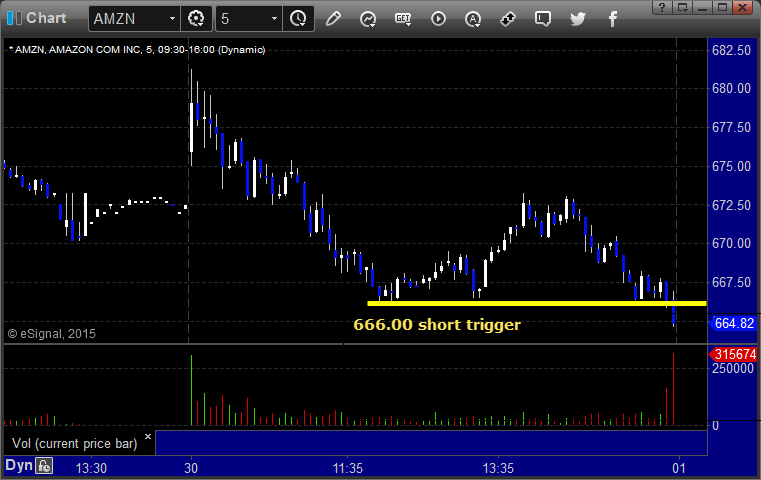Click the 667.50 price axis label
The width and height of the screenshot is (761, 480).
coord(731,282)
